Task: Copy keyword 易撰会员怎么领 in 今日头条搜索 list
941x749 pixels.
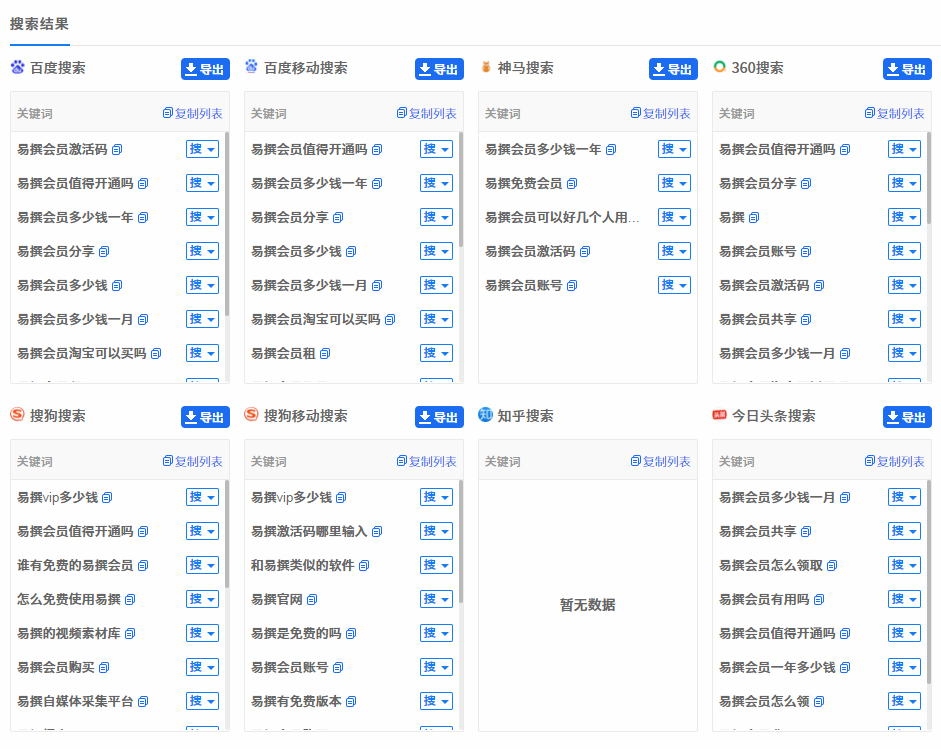Action: pos(819,701)
